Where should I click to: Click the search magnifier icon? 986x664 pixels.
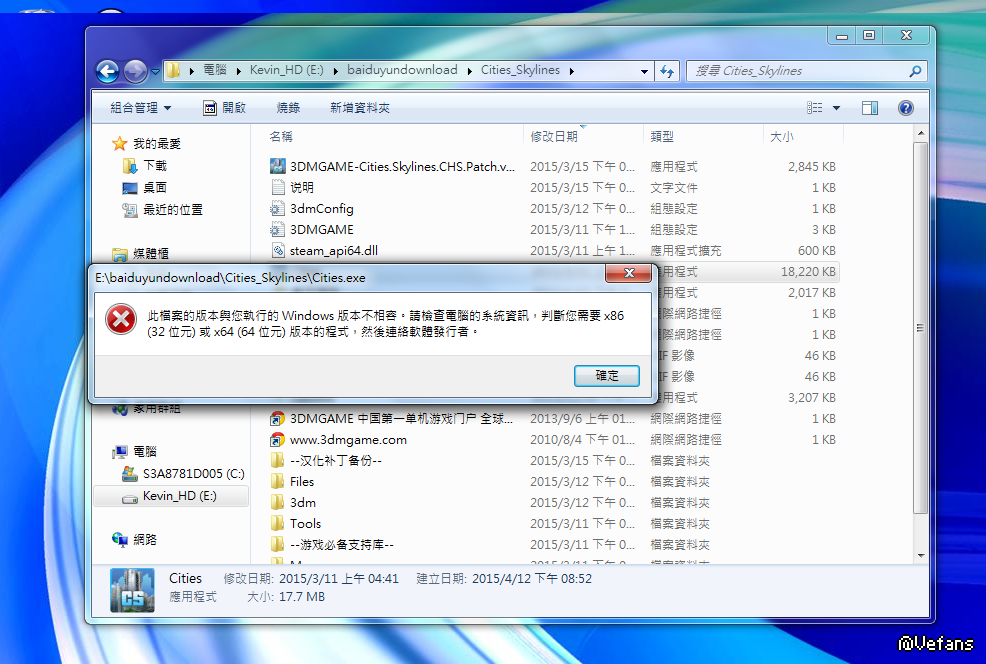(915, 71)
